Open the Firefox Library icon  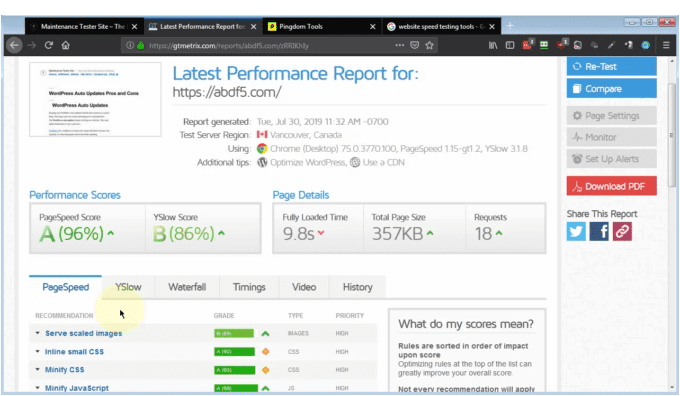click(x=493, y=45)
